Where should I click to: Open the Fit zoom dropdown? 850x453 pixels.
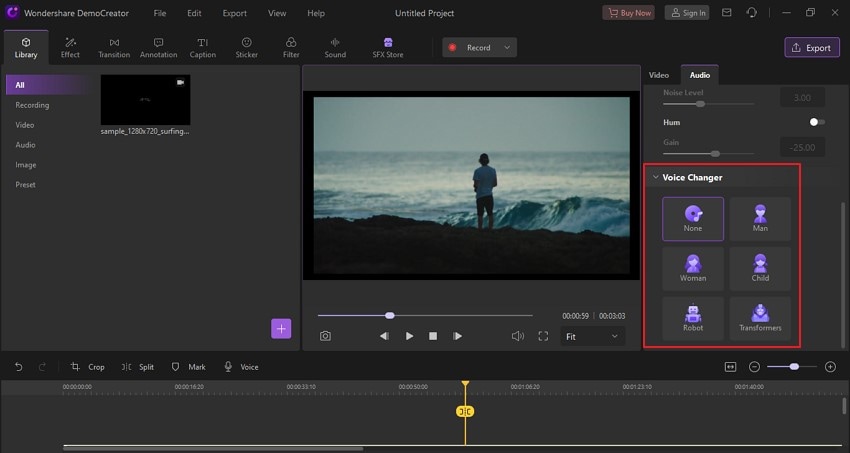tap(594, 337)
